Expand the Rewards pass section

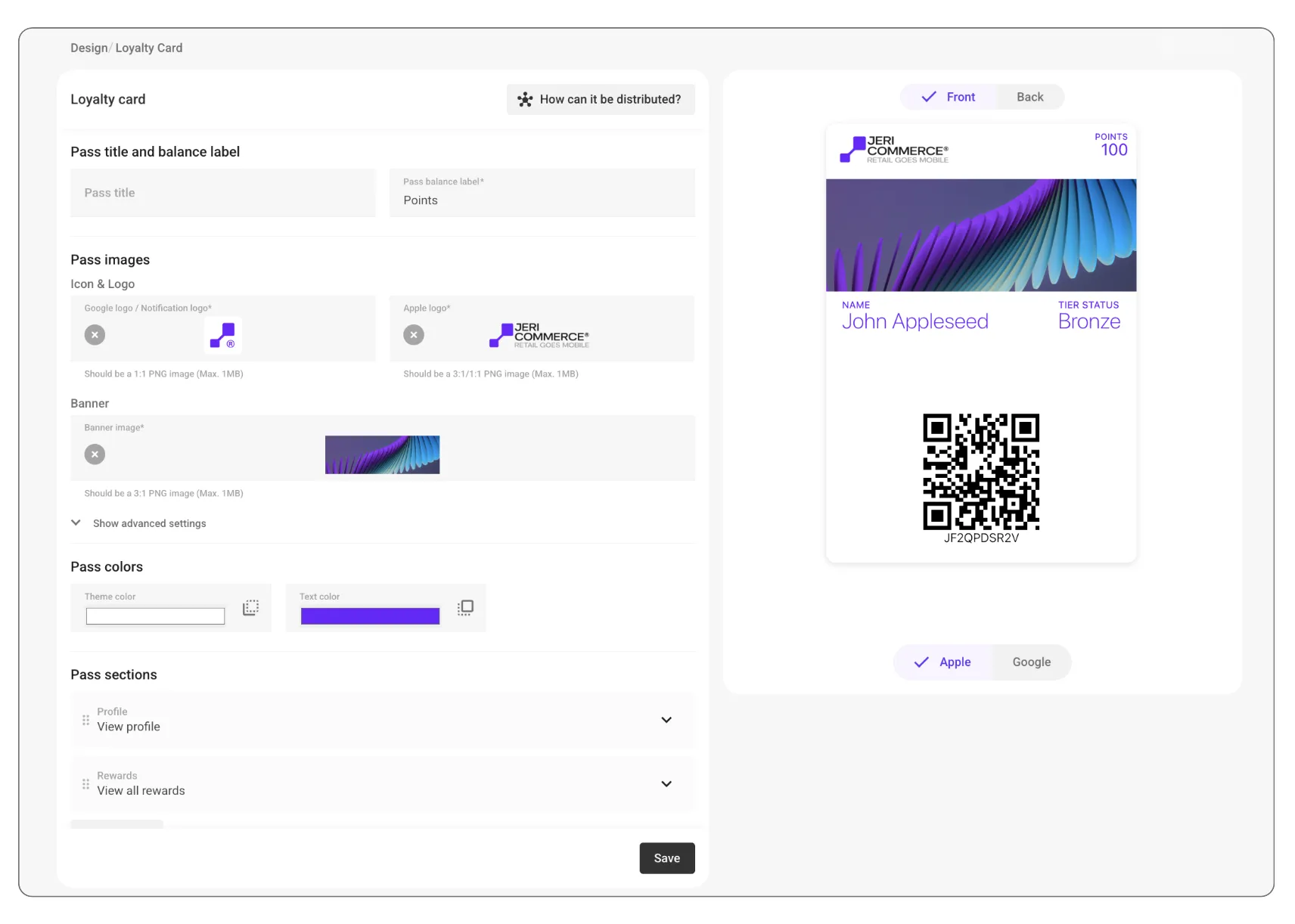coord(666,784)
